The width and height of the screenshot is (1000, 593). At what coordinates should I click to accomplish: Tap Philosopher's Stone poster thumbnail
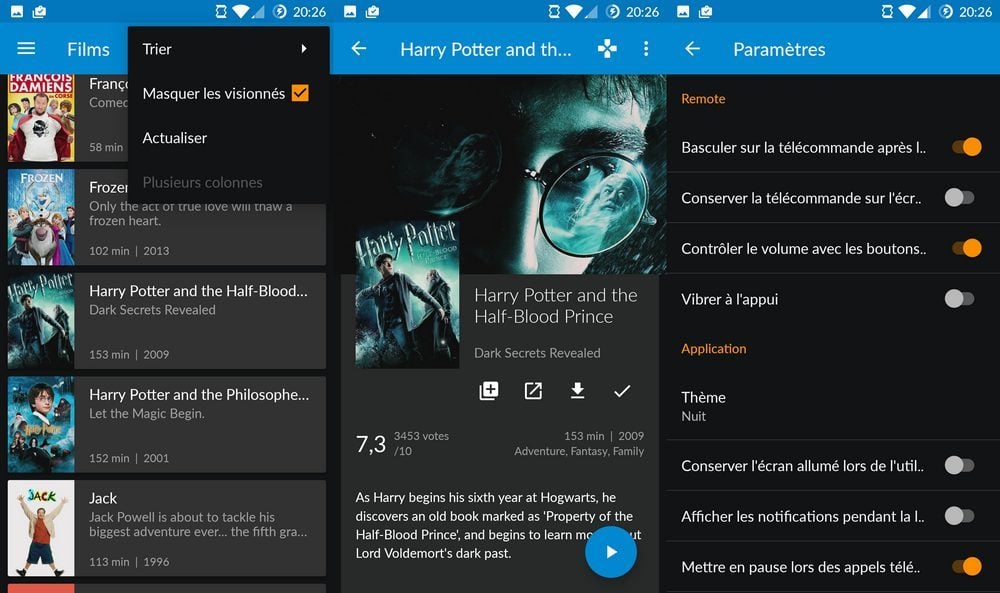pyautogui.click(x=41, y=425)
